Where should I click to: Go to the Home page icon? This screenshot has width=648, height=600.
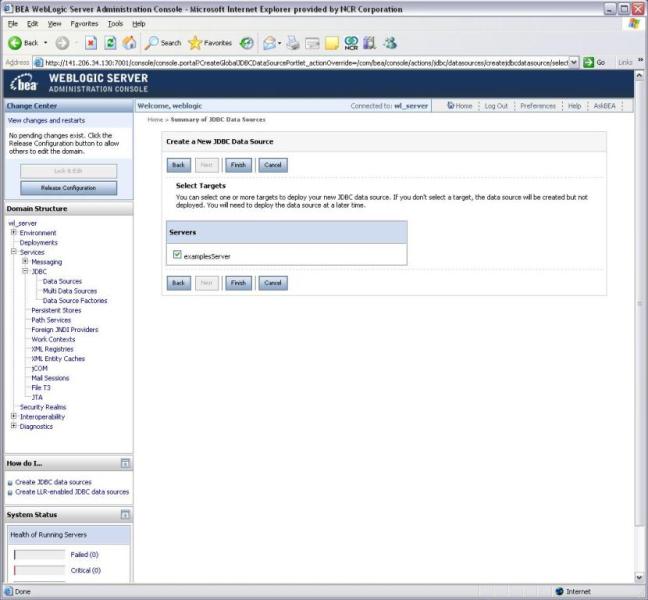(129, 43)
